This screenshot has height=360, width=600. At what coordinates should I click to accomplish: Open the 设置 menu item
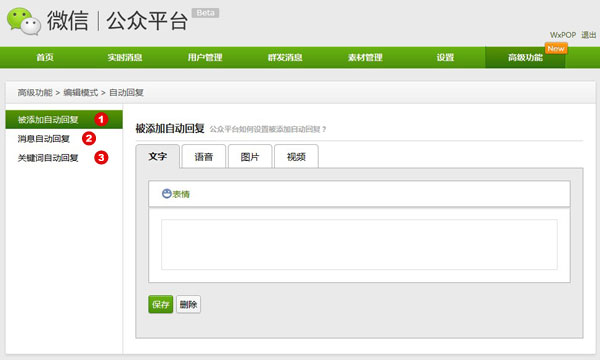click(445, 57)
